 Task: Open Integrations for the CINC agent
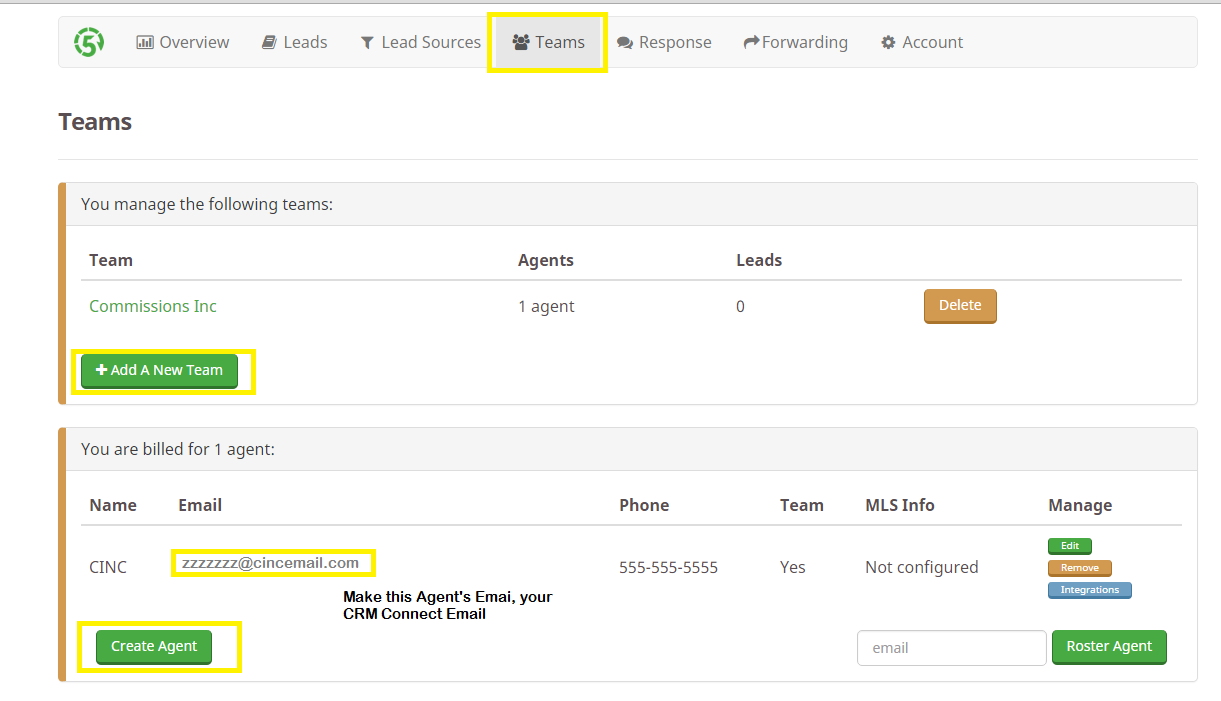point(1089,590)
